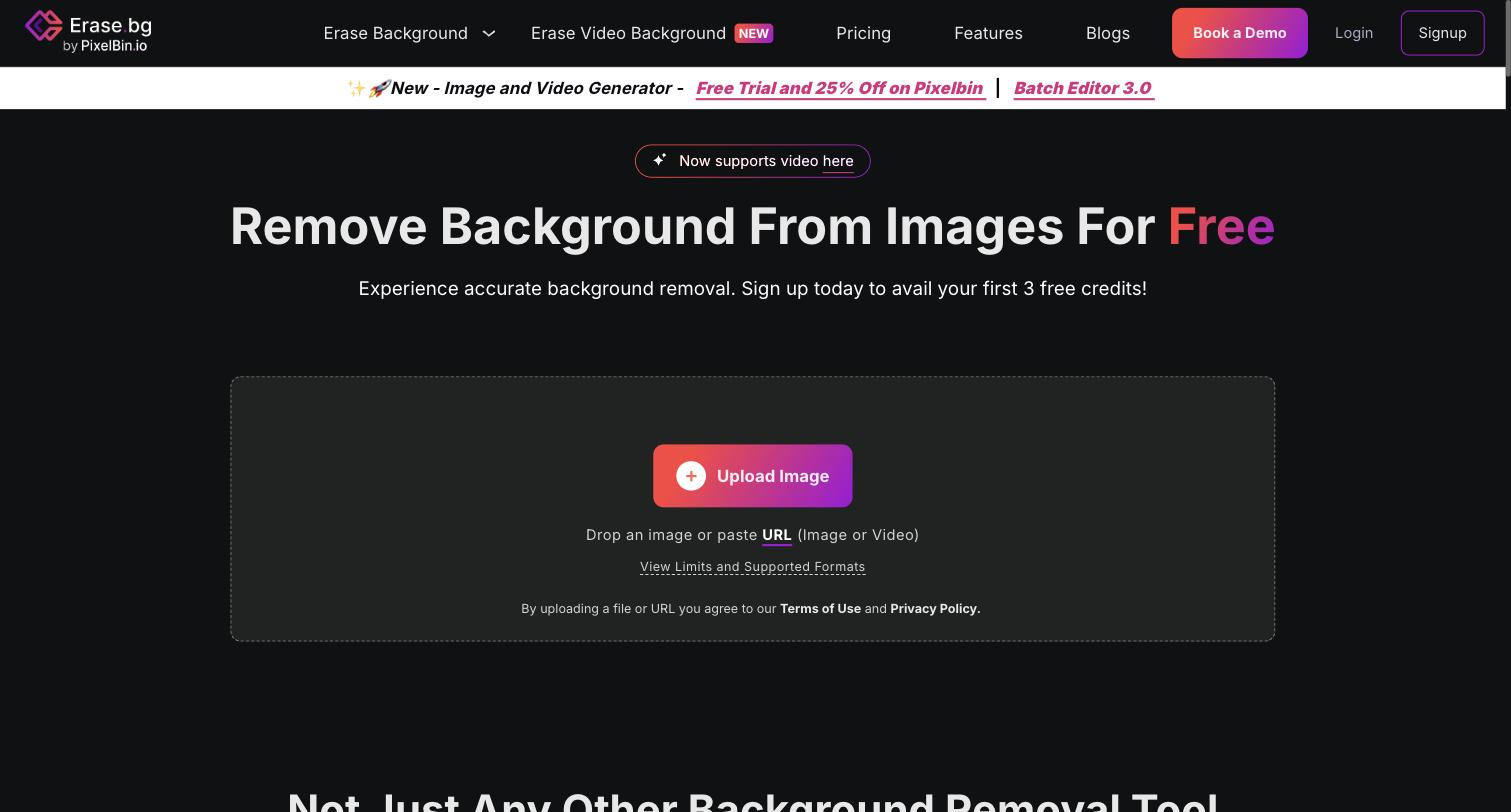Open Erase Video Background page
This screenshot has width=1511, height=812.
tap(628, 33)
